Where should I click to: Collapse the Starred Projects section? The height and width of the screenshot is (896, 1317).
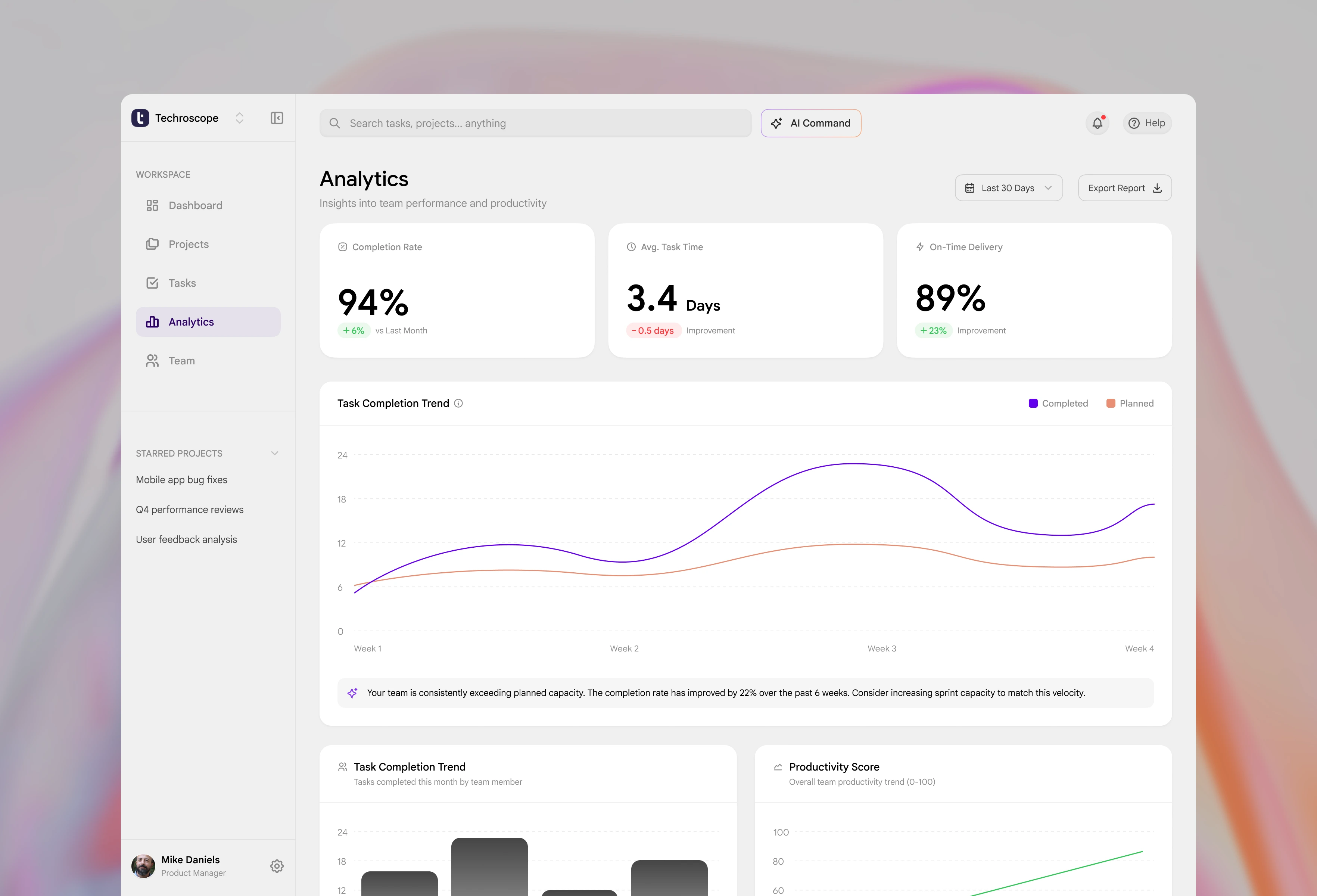click(275, 453)
